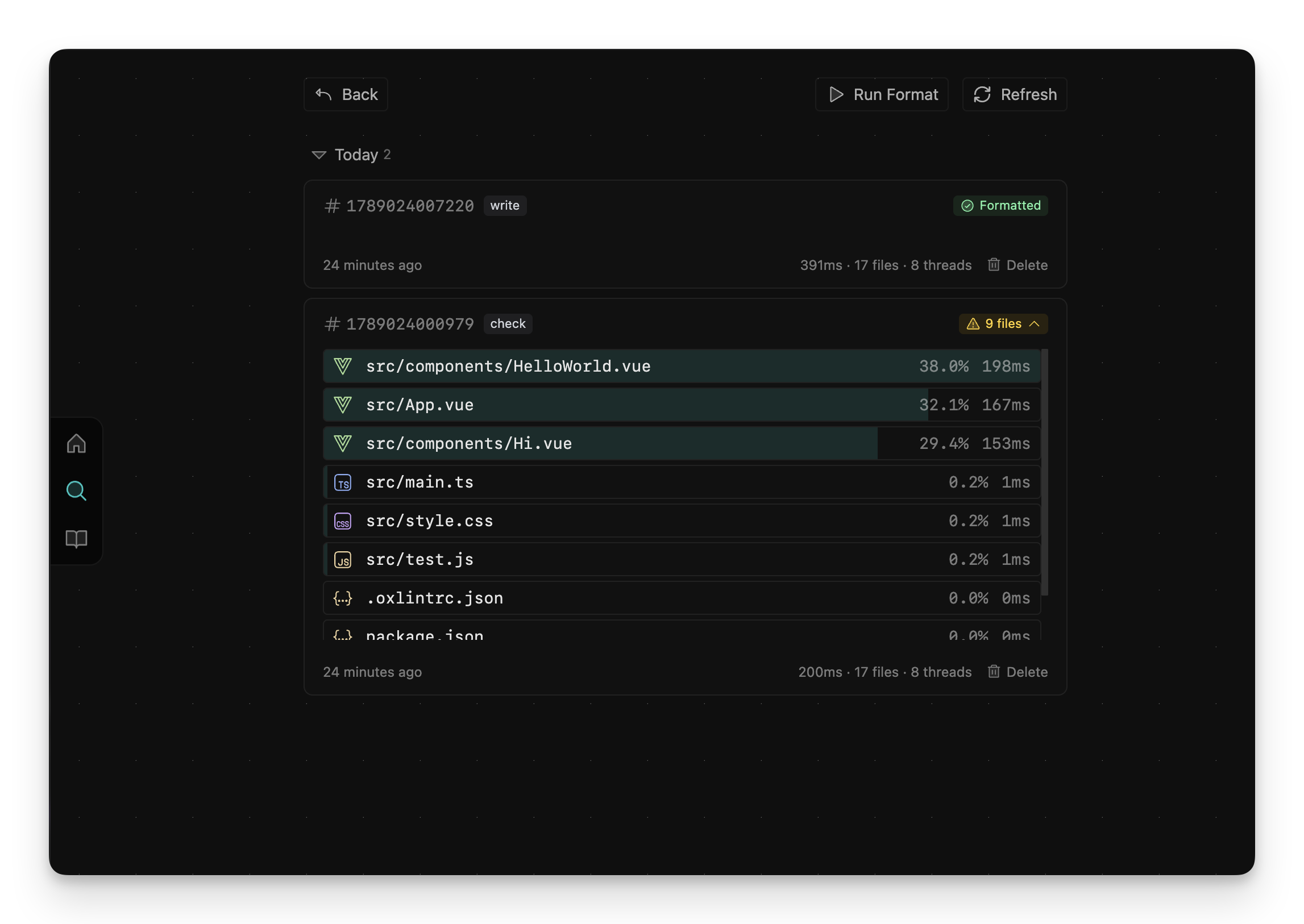Click the 38.0% value on HelloWorld.vue
Viewport: 1304px width, 924px height.
944,366
